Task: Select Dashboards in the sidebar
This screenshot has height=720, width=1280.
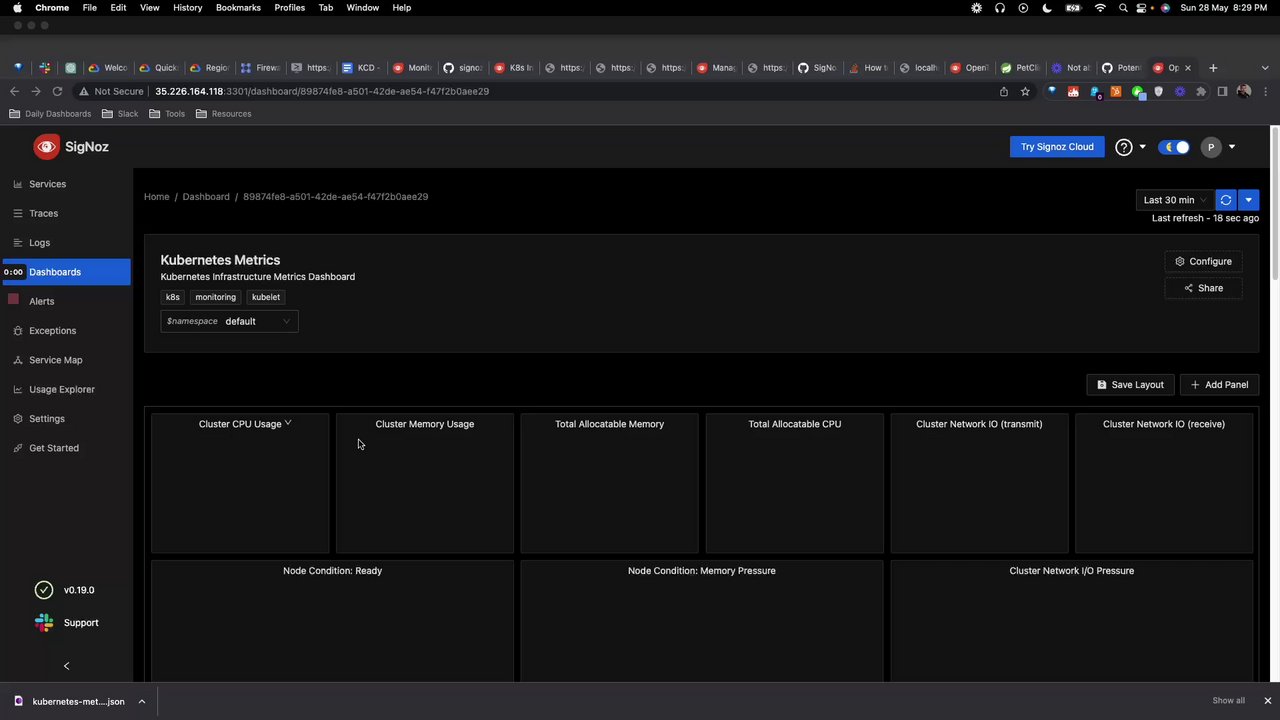Action: tap(66, 272)
